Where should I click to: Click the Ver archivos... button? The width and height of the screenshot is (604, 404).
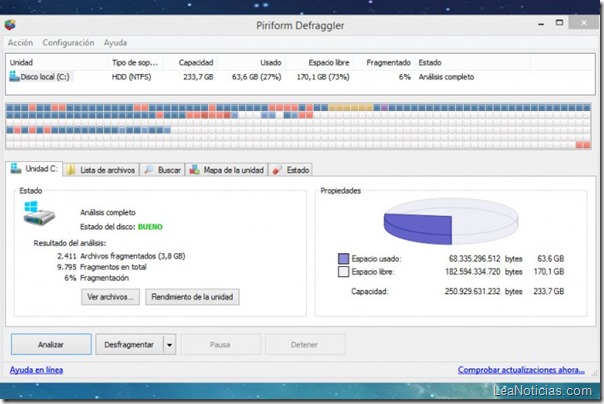110,297
